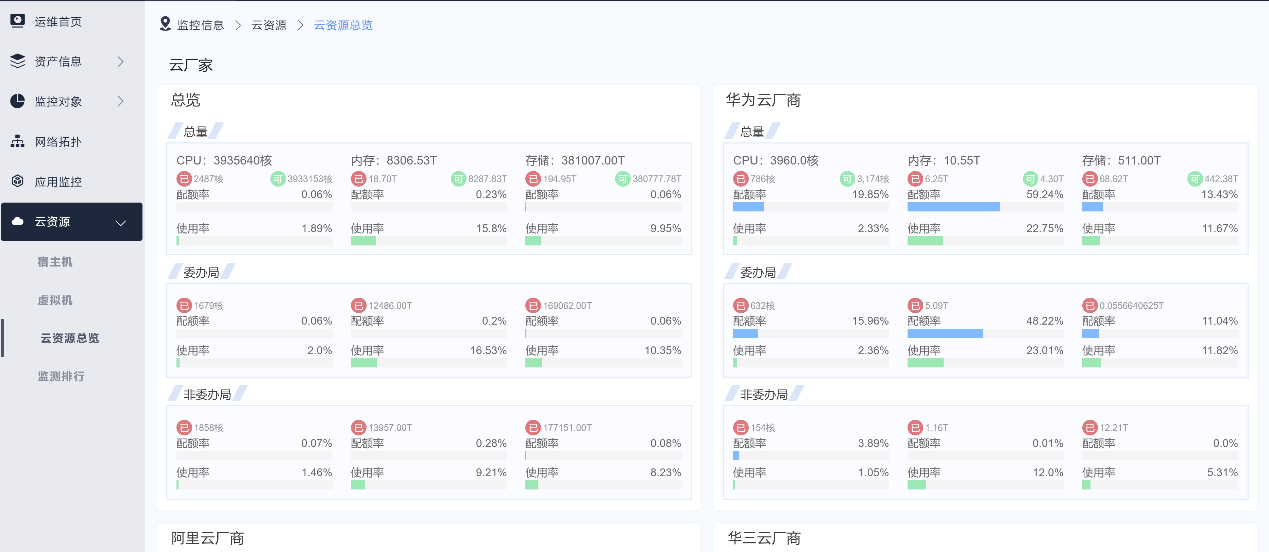The image size is (1269, 552).
Task: Click the green 可 badge beside 380777.78T
Action: [622, 179]
